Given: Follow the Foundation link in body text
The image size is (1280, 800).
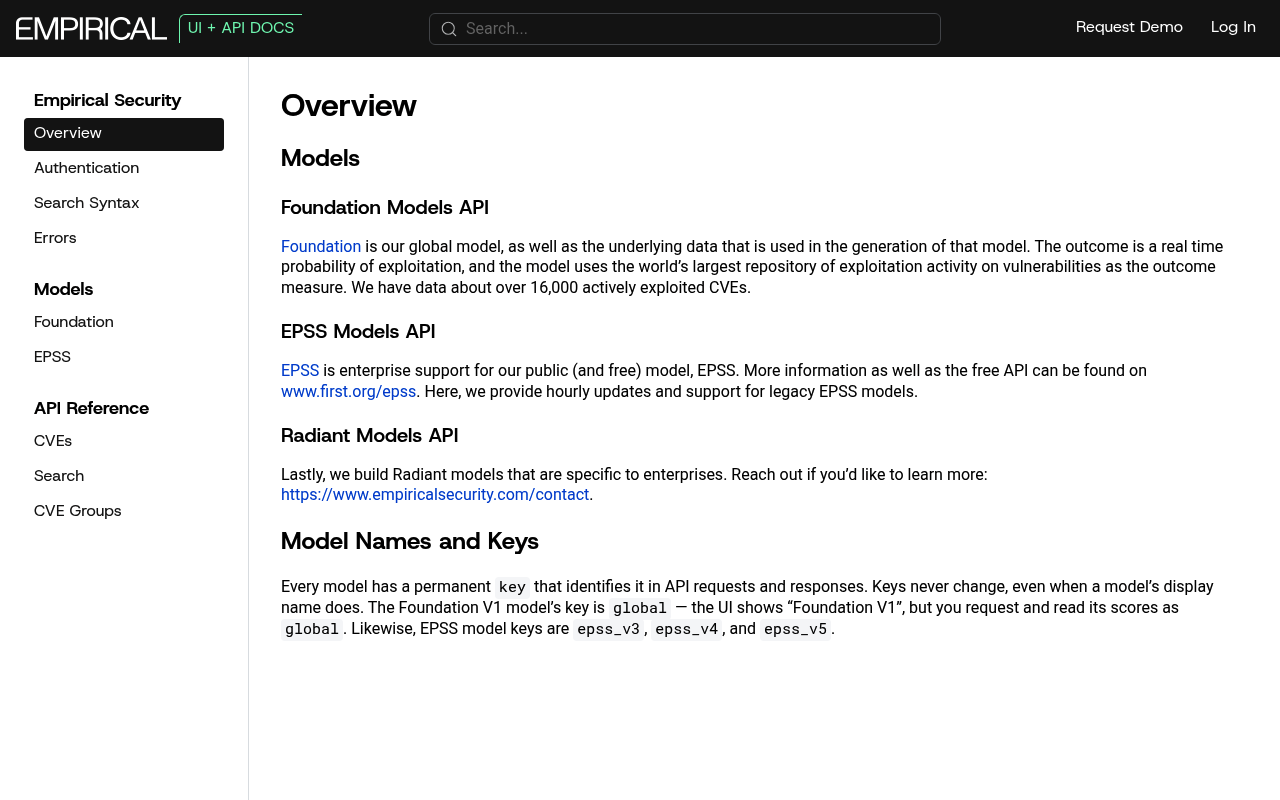Looking at the screenshot, I should 321,247.
